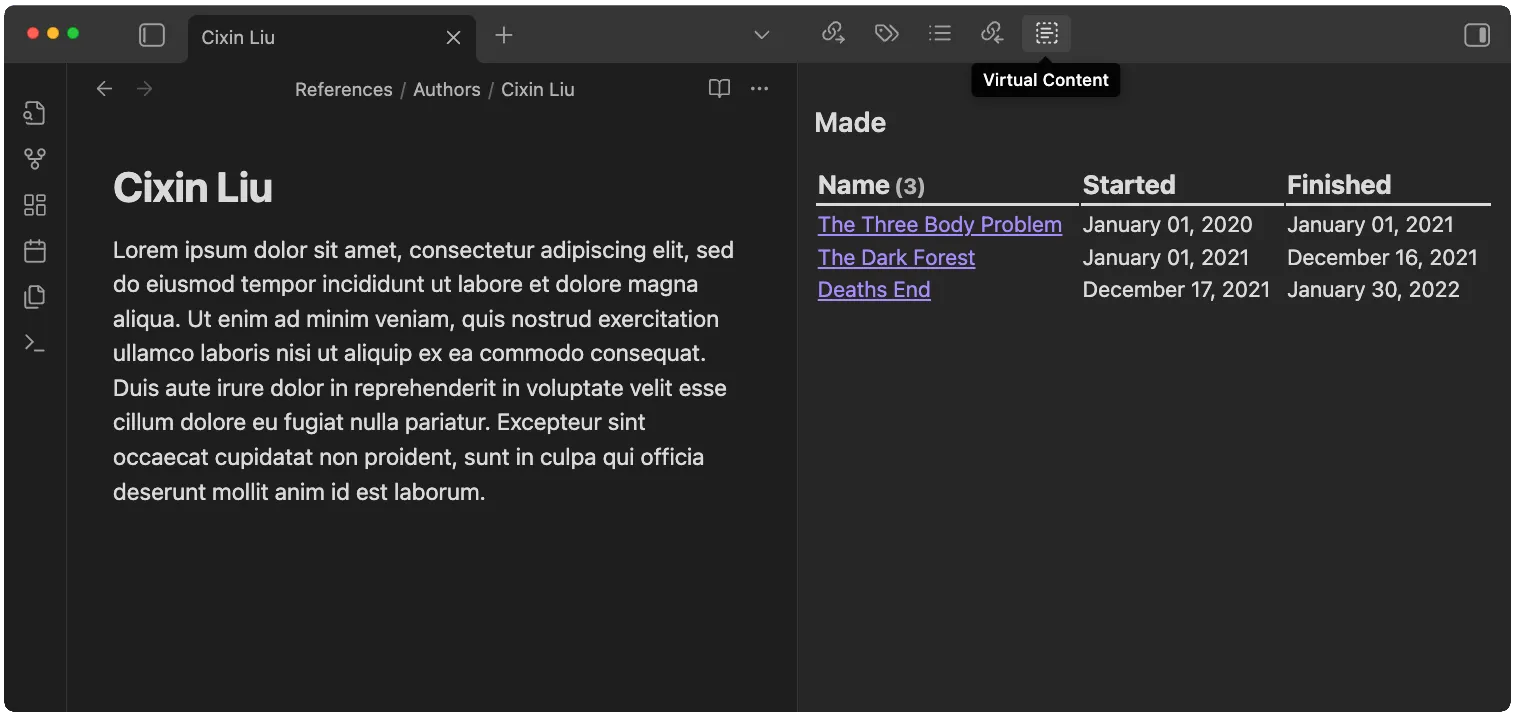
Task: Click the Lorem ipsum paragraph text
Action: 424,371
